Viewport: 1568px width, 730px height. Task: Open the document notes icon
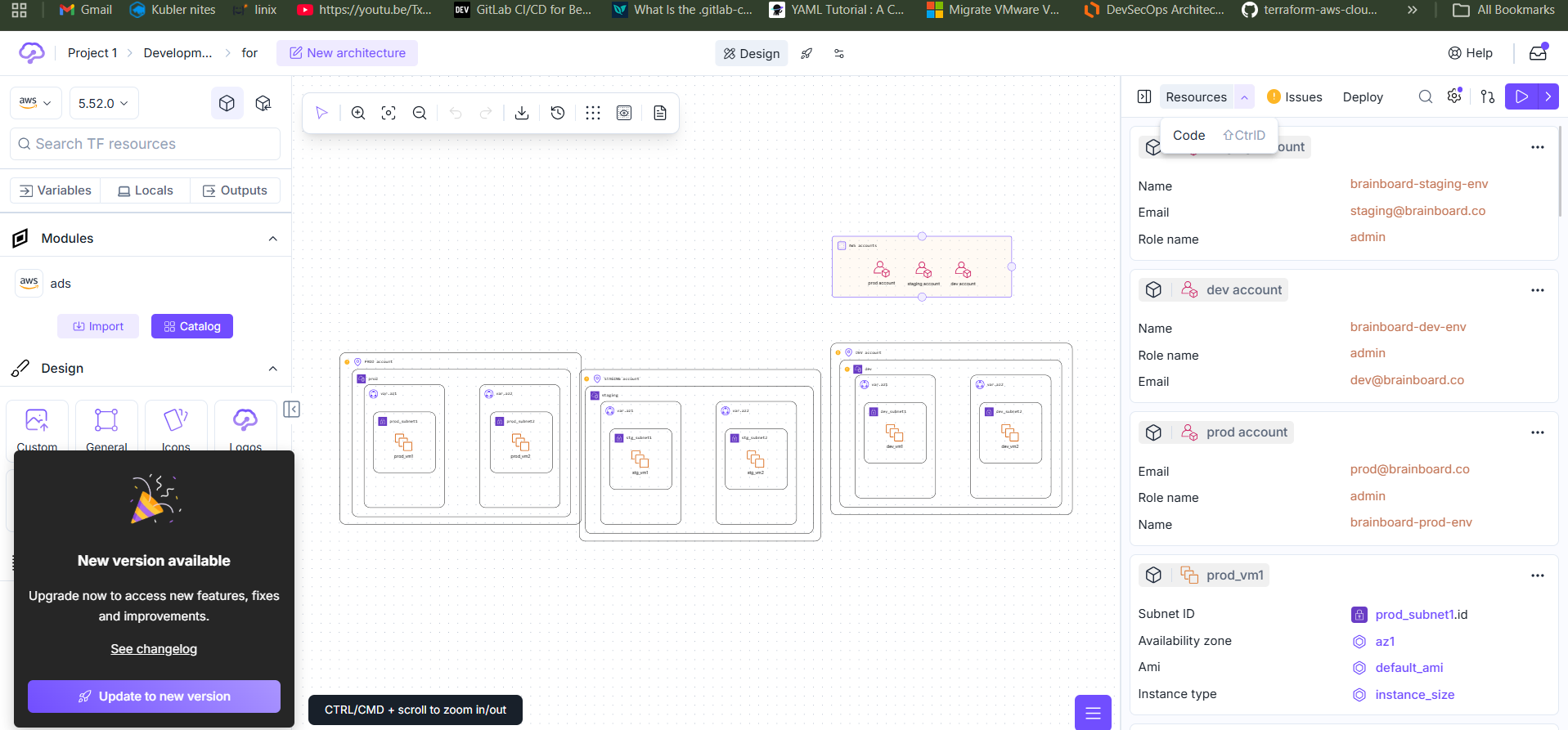click(x=660, y=113)
